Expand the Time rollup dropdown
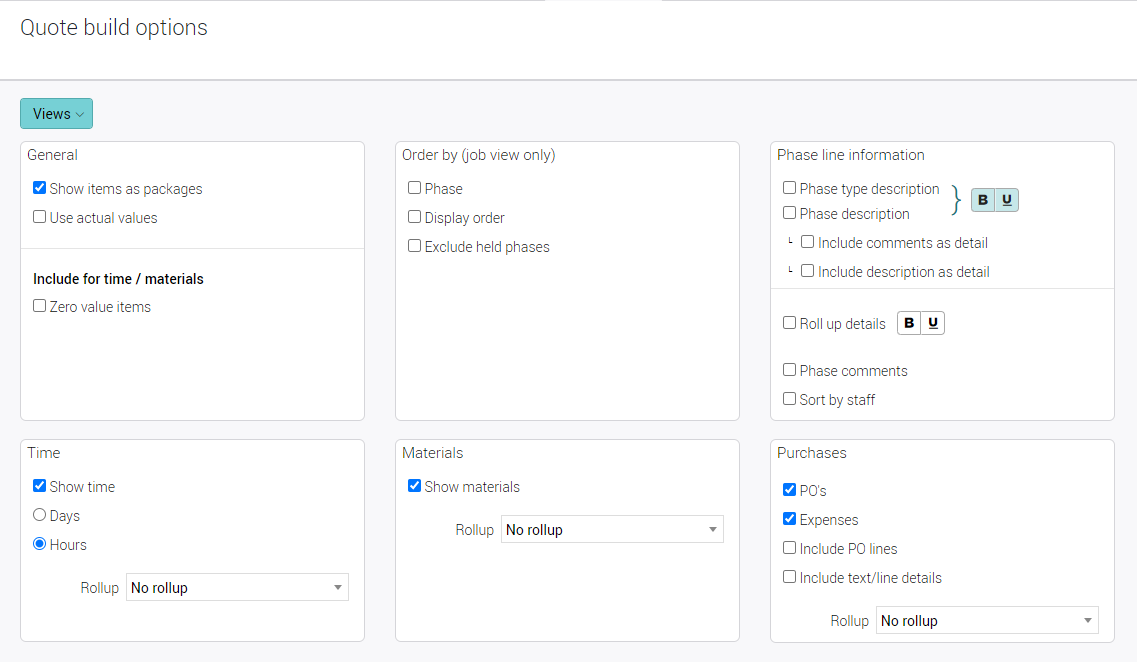1137x662 pixels. coord(237,588)
